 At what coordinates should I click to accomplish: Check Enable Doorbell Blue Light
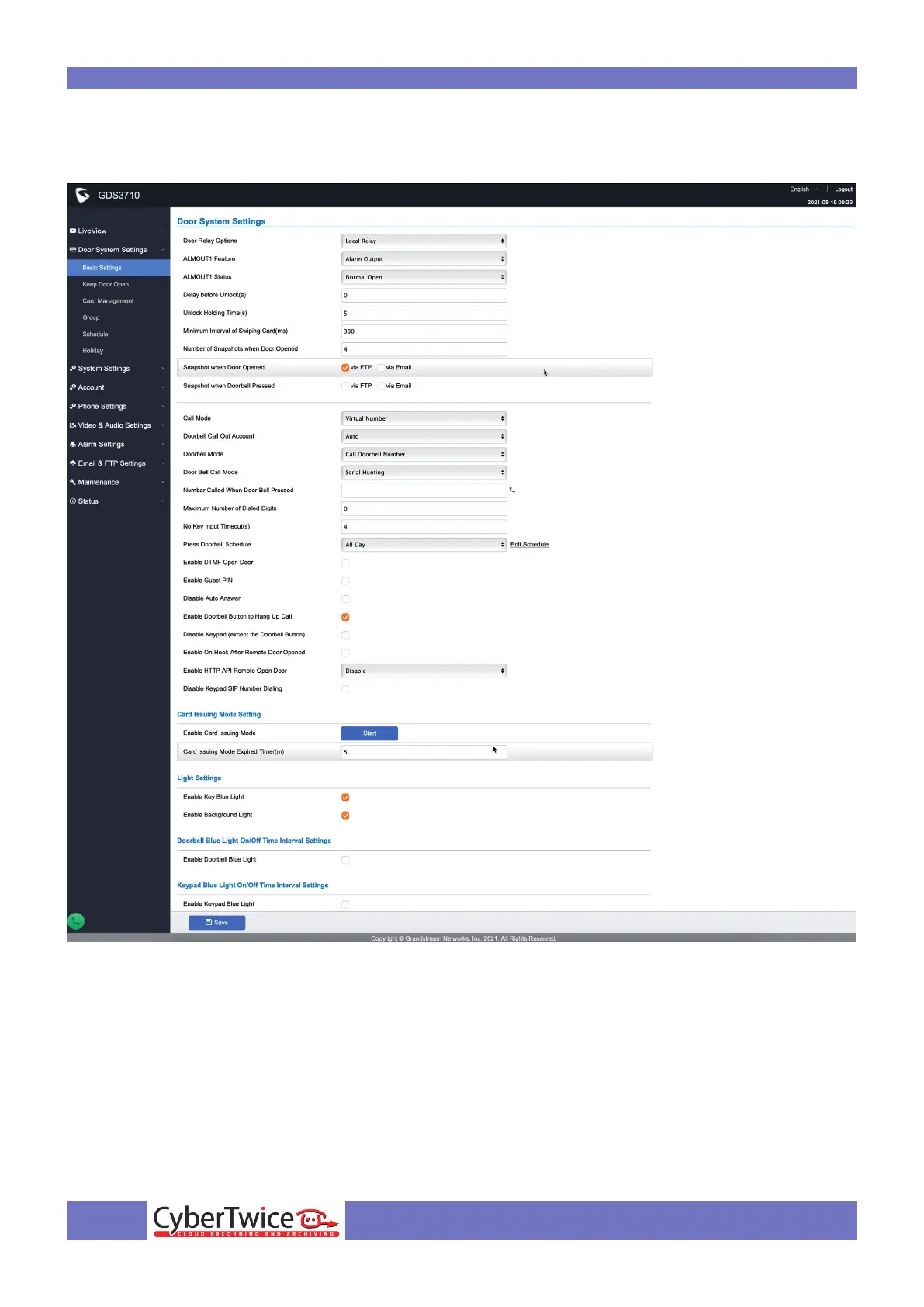345,860
